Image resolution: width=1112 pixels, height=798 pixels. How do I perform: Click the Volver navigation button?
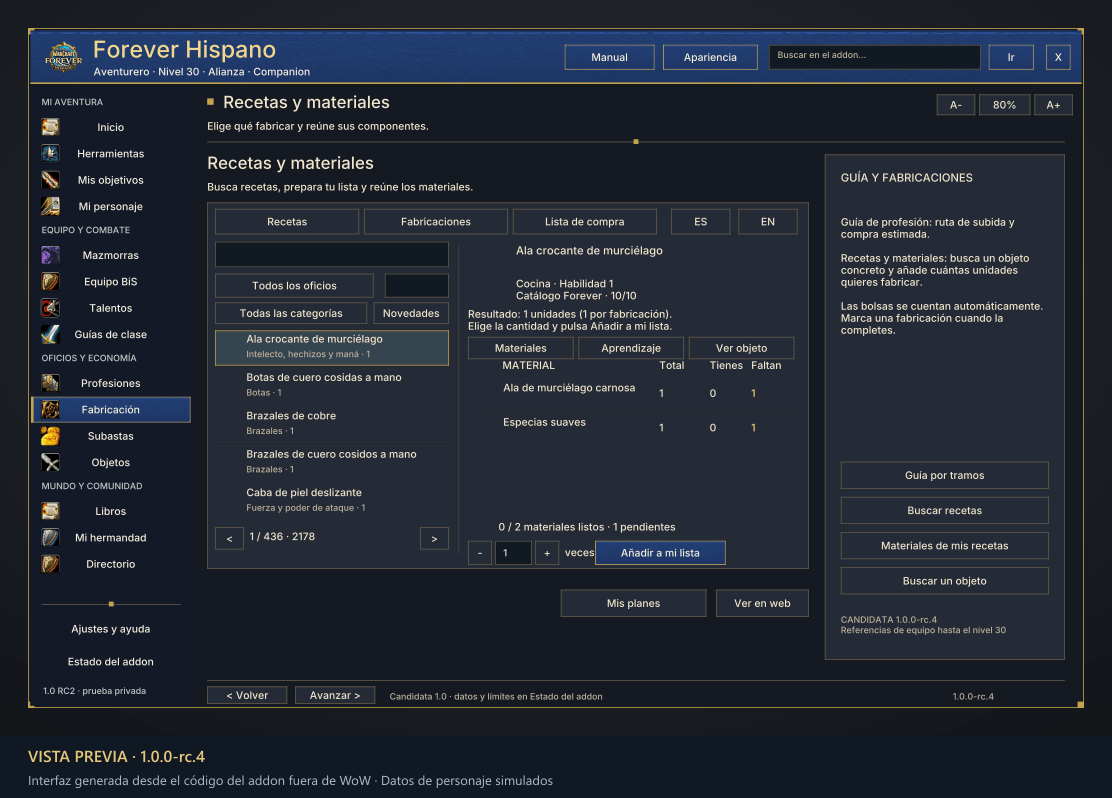pyautogui.click(x=247, y=695)
